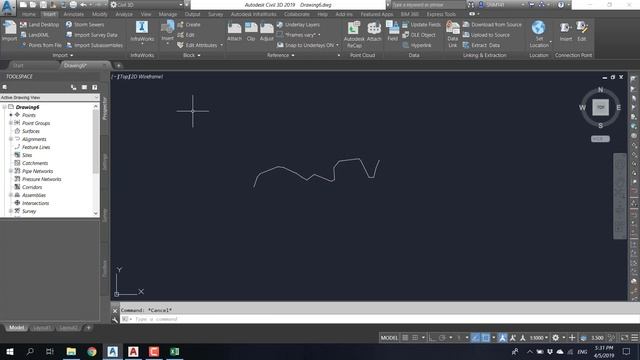Click Extract Data
This screenshot has height=360, width=640.
pyautogui.click(x=481, y=45)
